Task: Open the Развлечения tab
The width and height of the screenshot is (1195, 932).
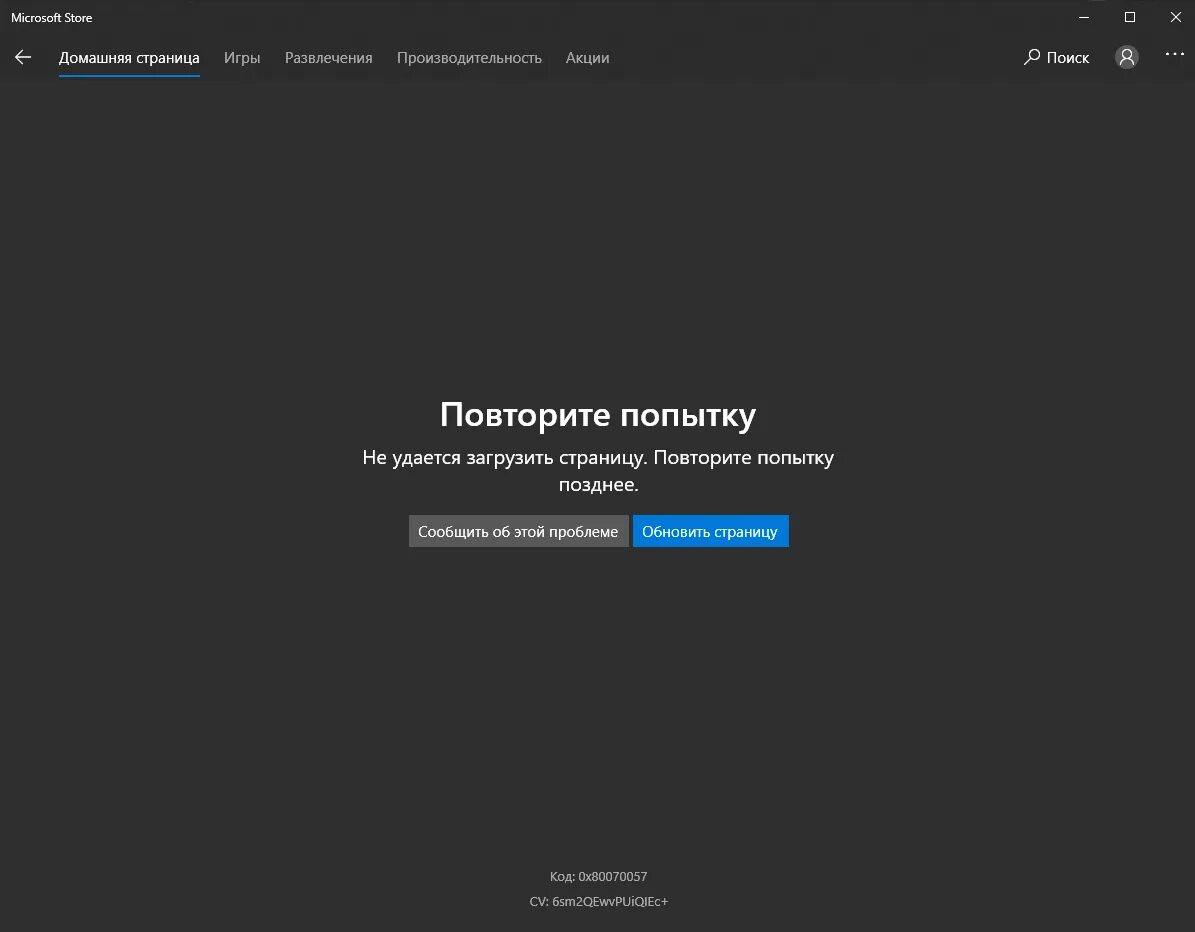Action: coord(328,58)
